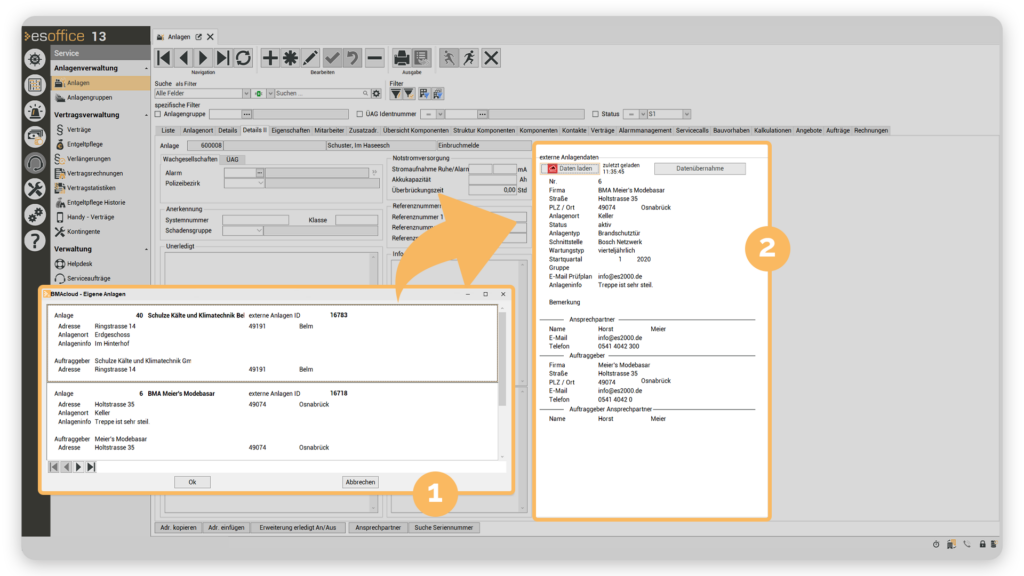The width and height of the screenshot is (1024, 576).
Task: Open the report icon next to the printer
Action: [x=421, y=58]
